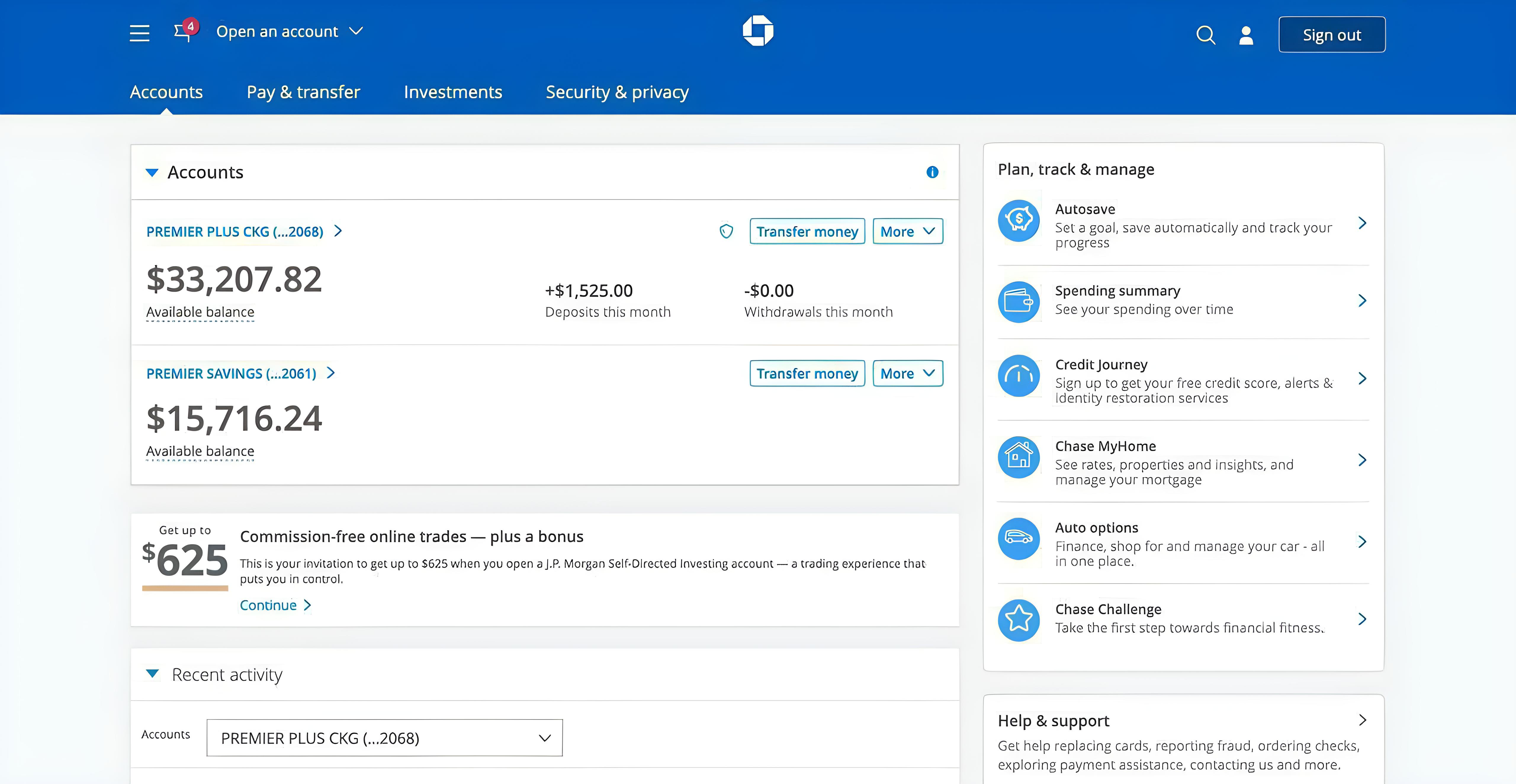
Task: Open the More dropdown for Premier Plus CKG
Action: (x=908, y=231)
